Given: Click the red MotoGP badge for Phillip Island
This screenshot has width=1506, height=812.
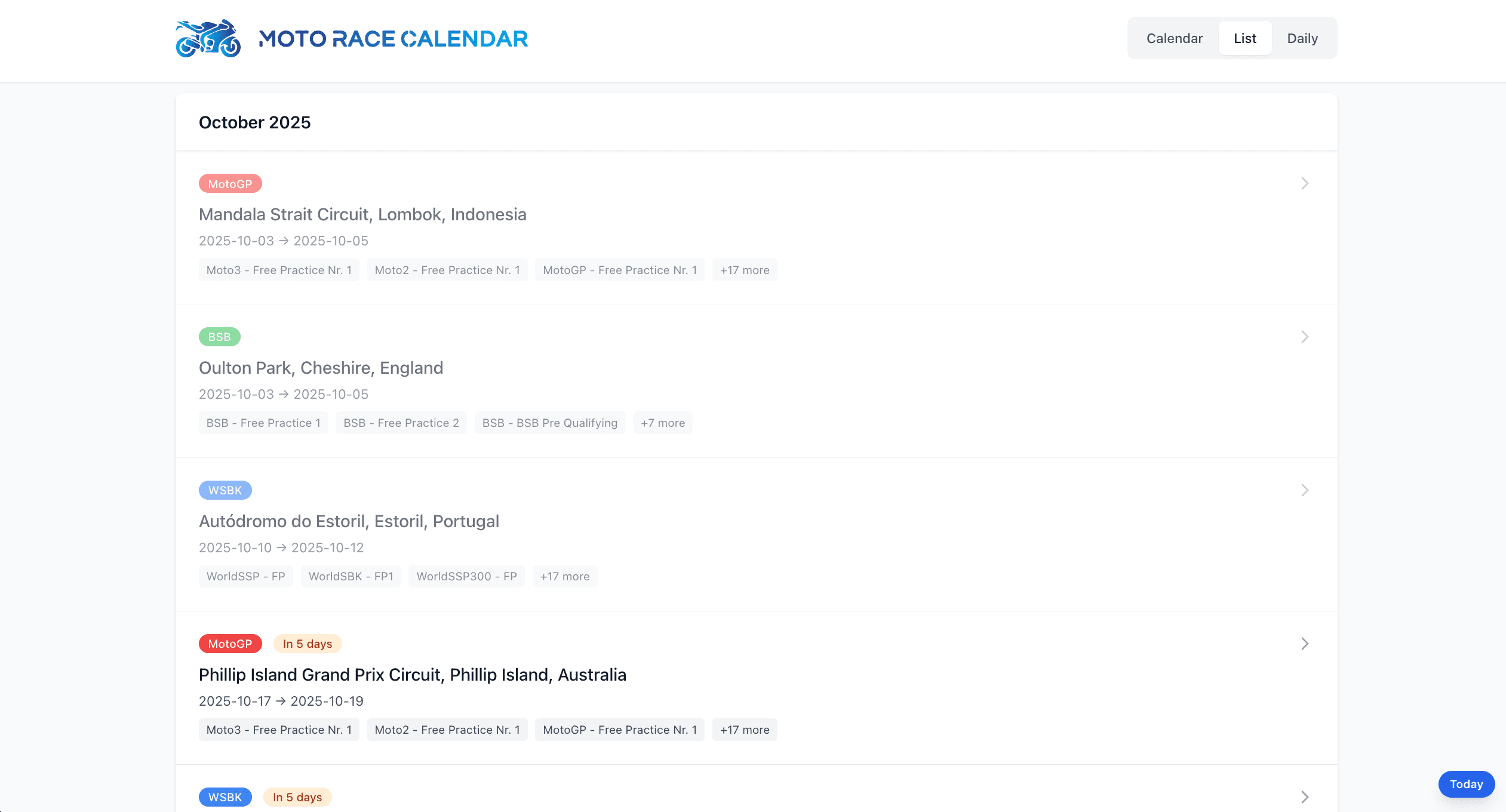Looking at the screenshot, I should [x=230, y=644].
